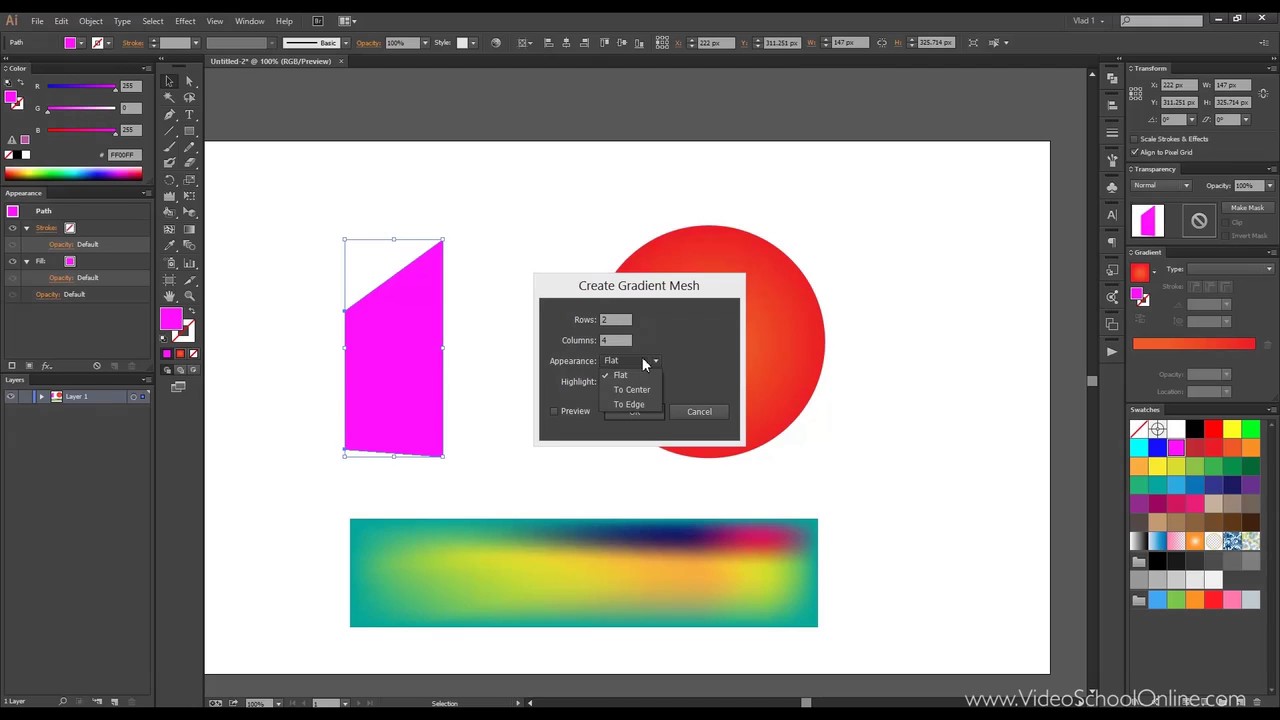This screenshot has width=1280, height=720.
Task: Enable Preview in Create Gradient Mesh
Action: pyautogui.click(x=554, y=411)
